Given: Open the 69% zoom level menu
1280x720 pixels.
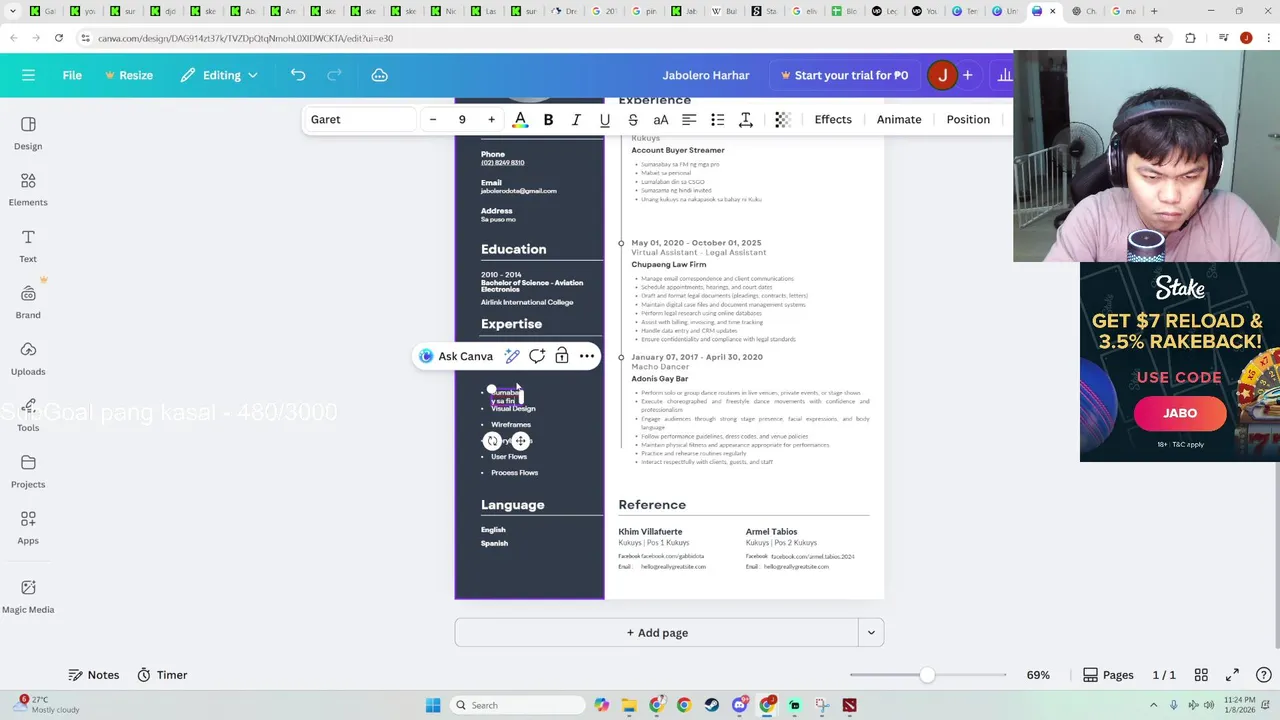Looking at the screenshot, I should coord(1038,675).
